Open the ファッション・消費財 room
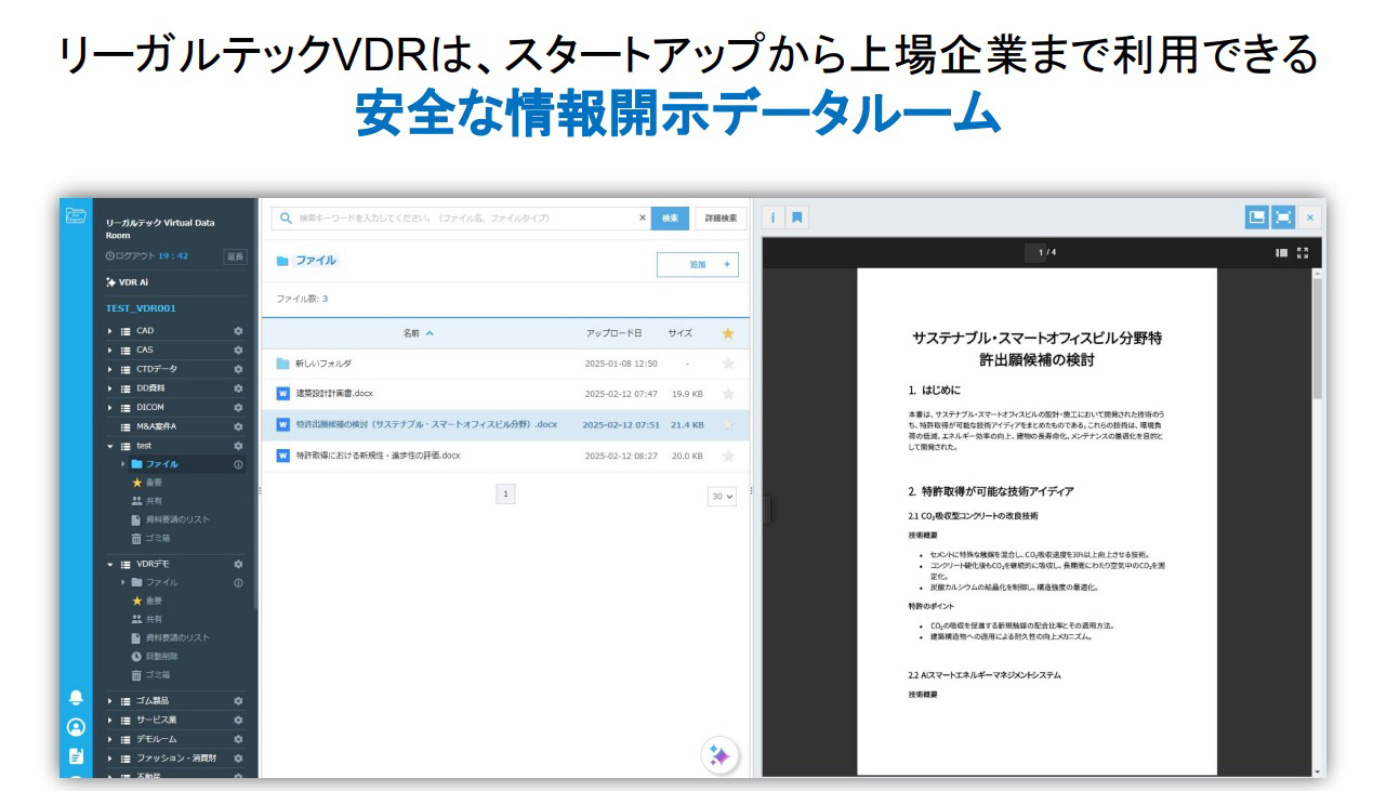Image resolution: width=1400 pixels, height=791 pixels. (177, 758)
